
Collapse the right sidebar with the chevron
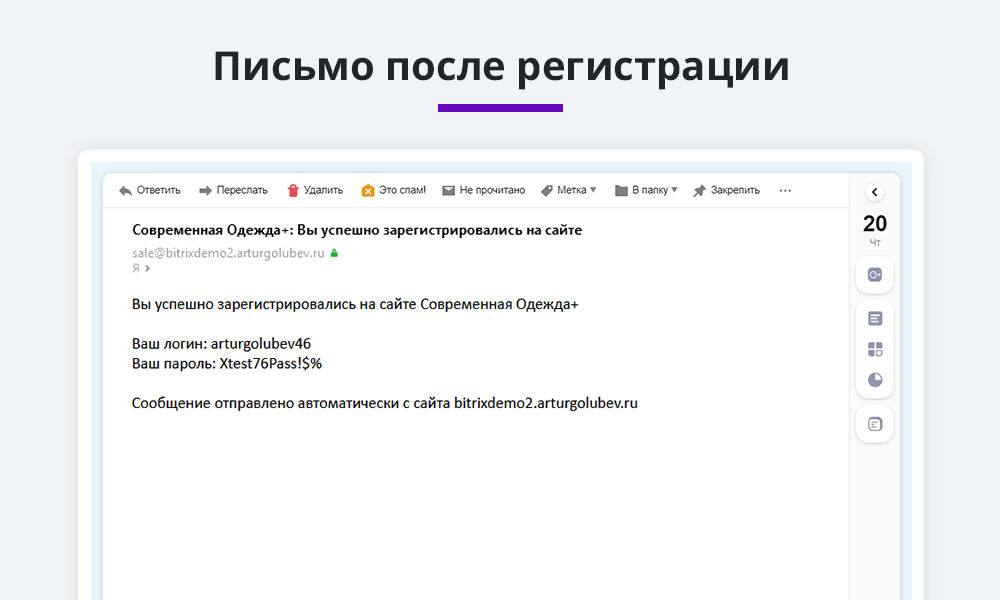875,192
